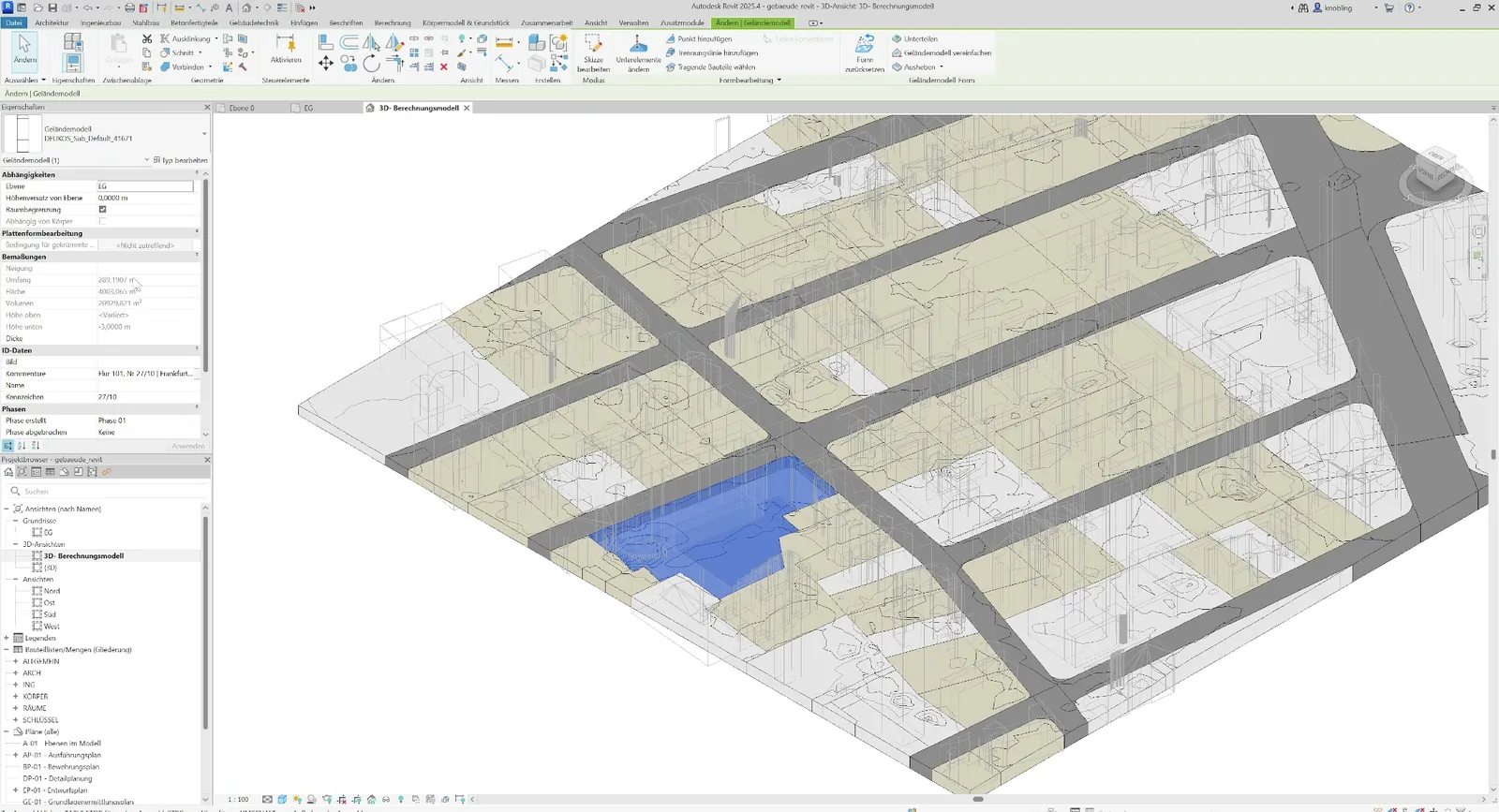The height and width of the screenshot is (812, 1499).
Task: Open Skizze bearbeiten mode
Action: click(x=593, y=53)
